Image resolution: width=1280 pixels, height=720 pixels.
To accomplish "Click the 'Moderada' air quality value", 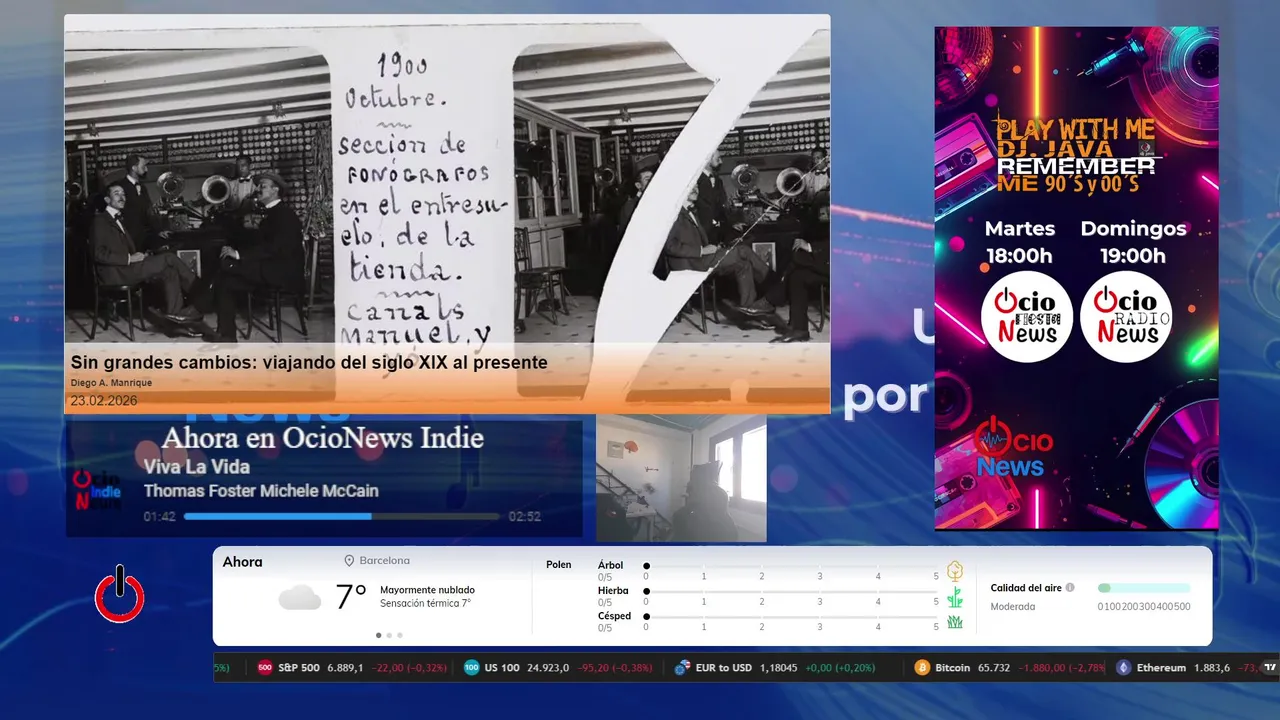I will pyautogui.click(x=1013, y=607).
